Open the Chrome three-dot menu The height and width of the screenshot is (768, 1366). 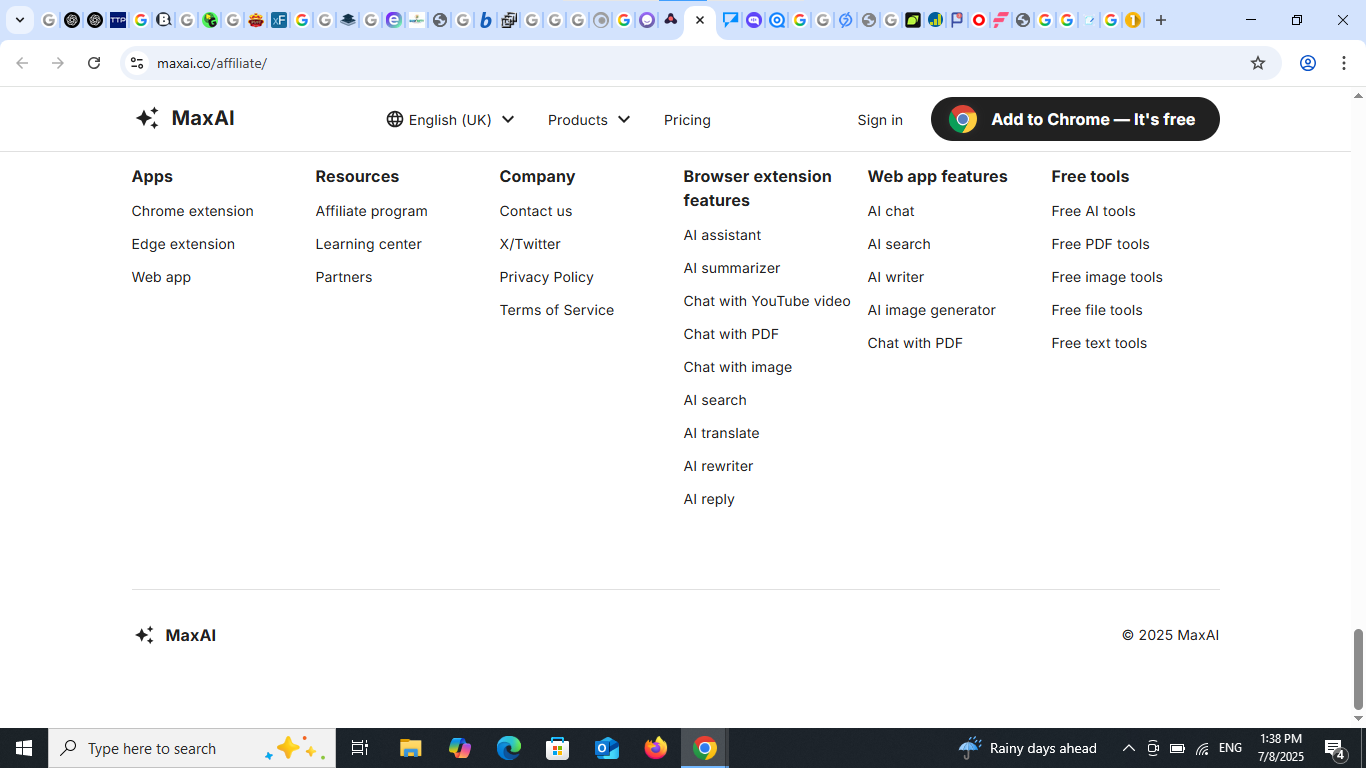[1343, 63]
